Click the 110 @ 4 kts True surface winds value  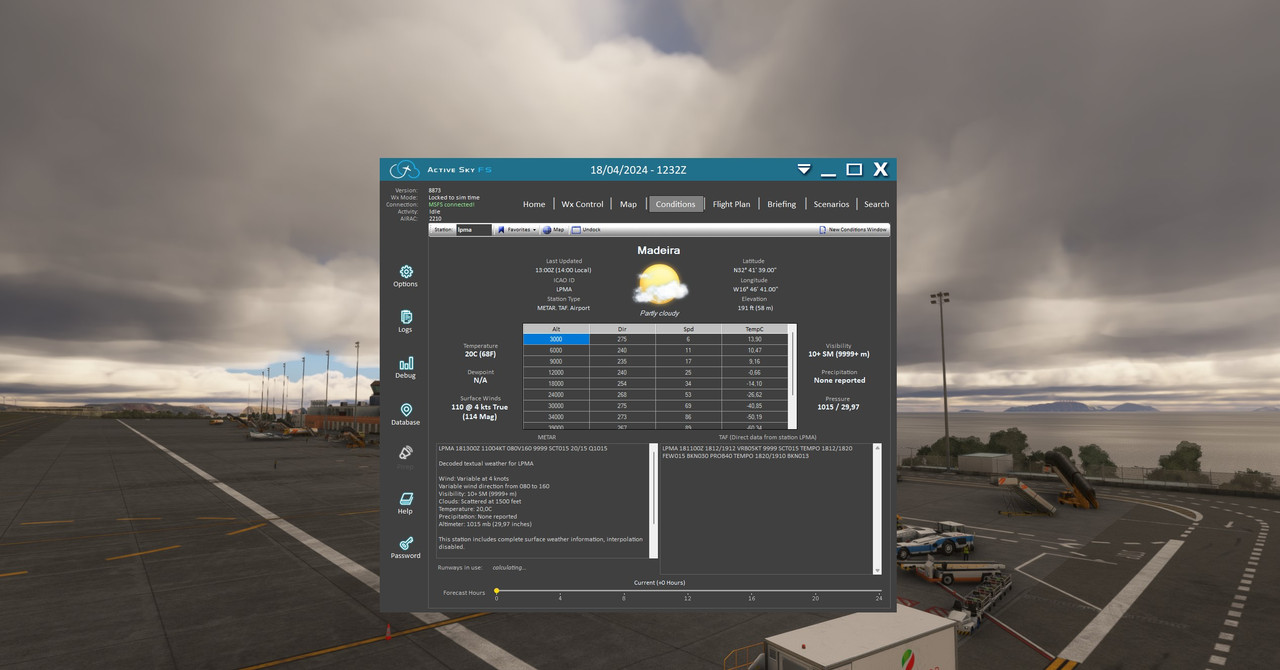point(480,407)
